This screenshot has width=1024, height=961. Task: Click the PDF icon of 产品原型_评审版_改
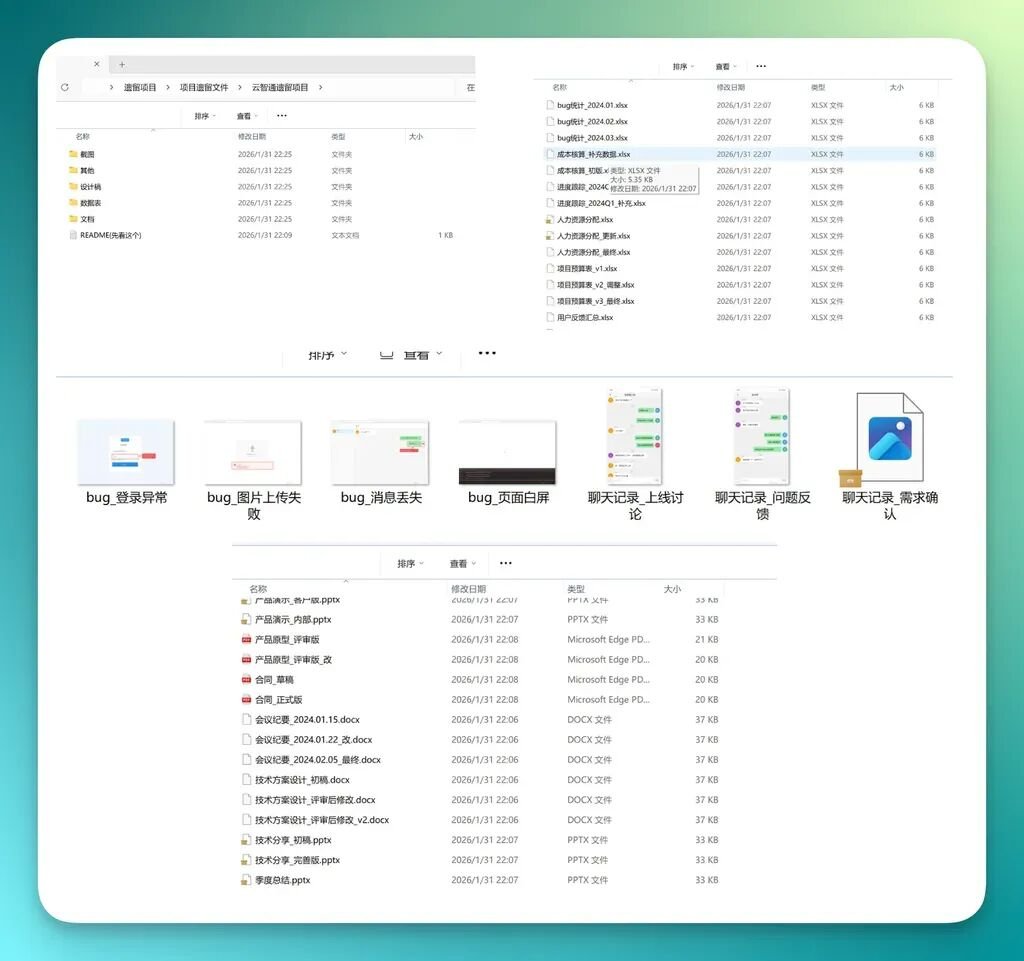pos(246,660)
